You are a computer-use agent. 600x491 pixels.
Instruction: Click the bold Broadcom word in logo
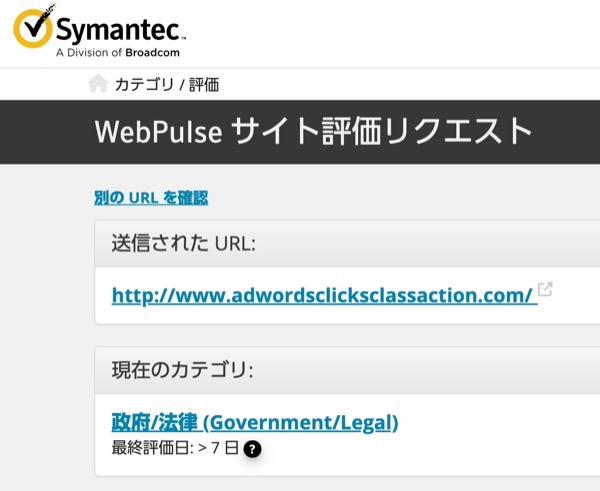coord(152,52)
